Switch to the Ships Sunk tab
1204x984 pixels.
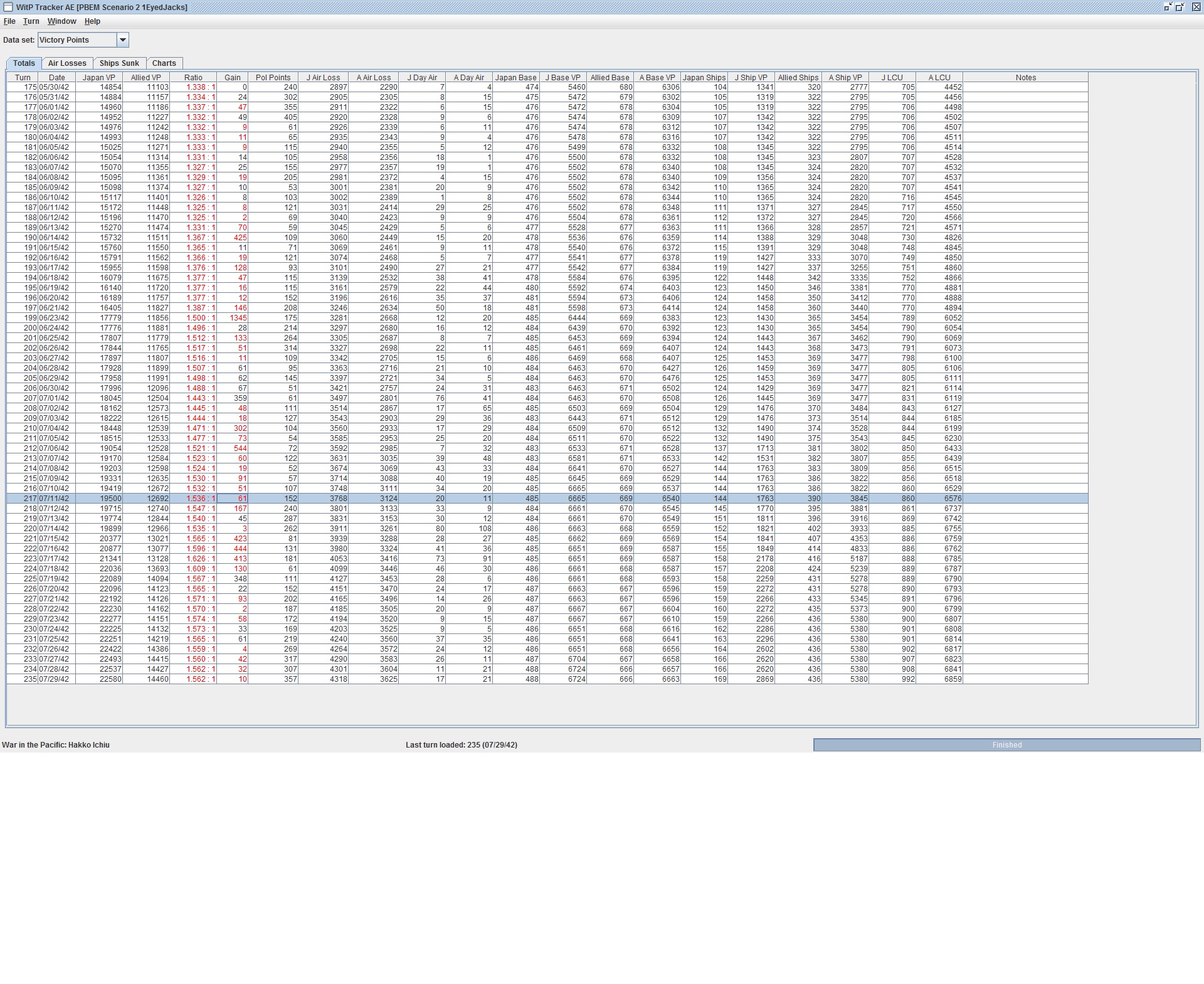pos(119,63)
